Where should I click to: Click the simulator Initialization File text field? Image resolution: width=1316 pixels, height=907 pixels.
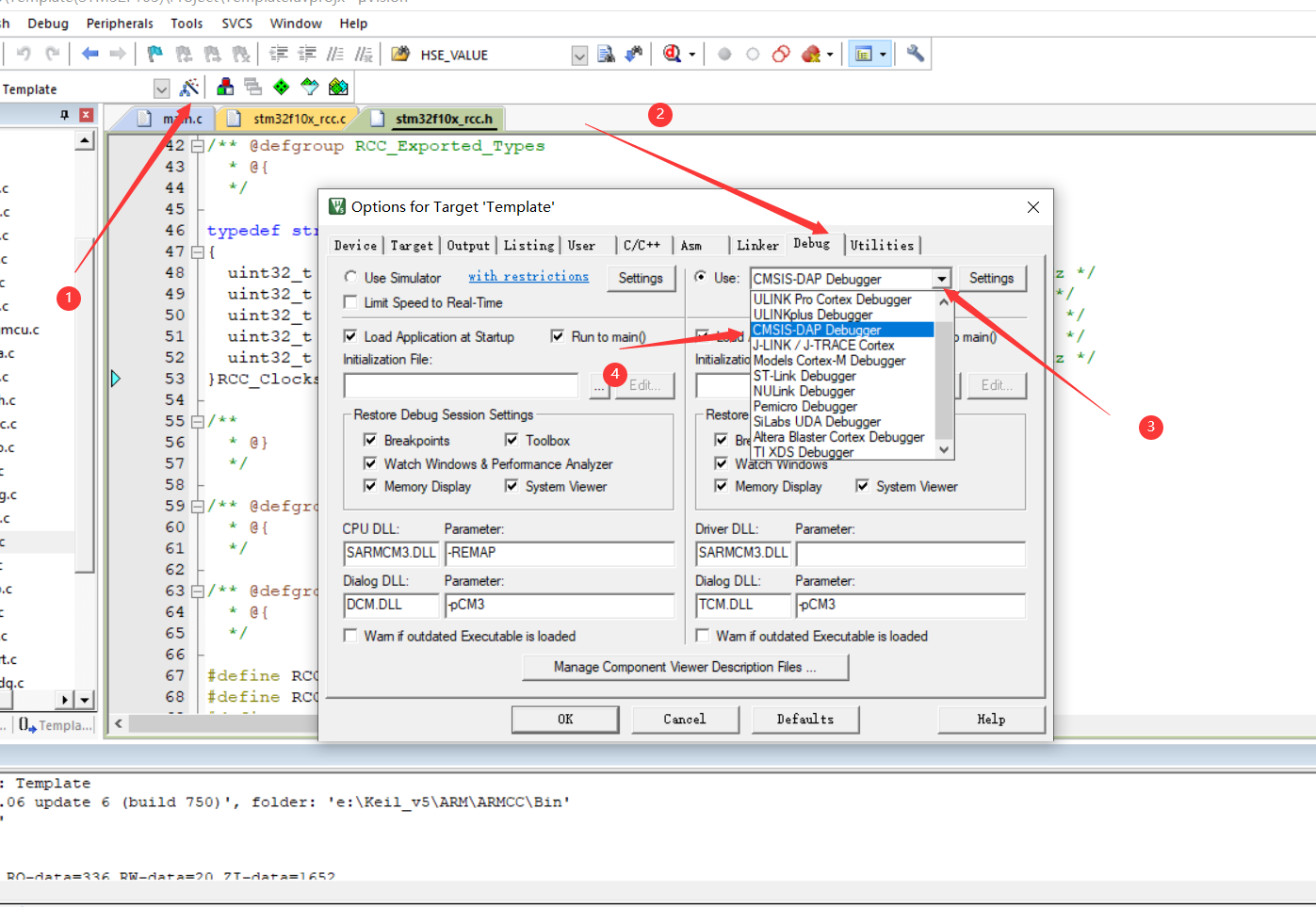point(461,385)
